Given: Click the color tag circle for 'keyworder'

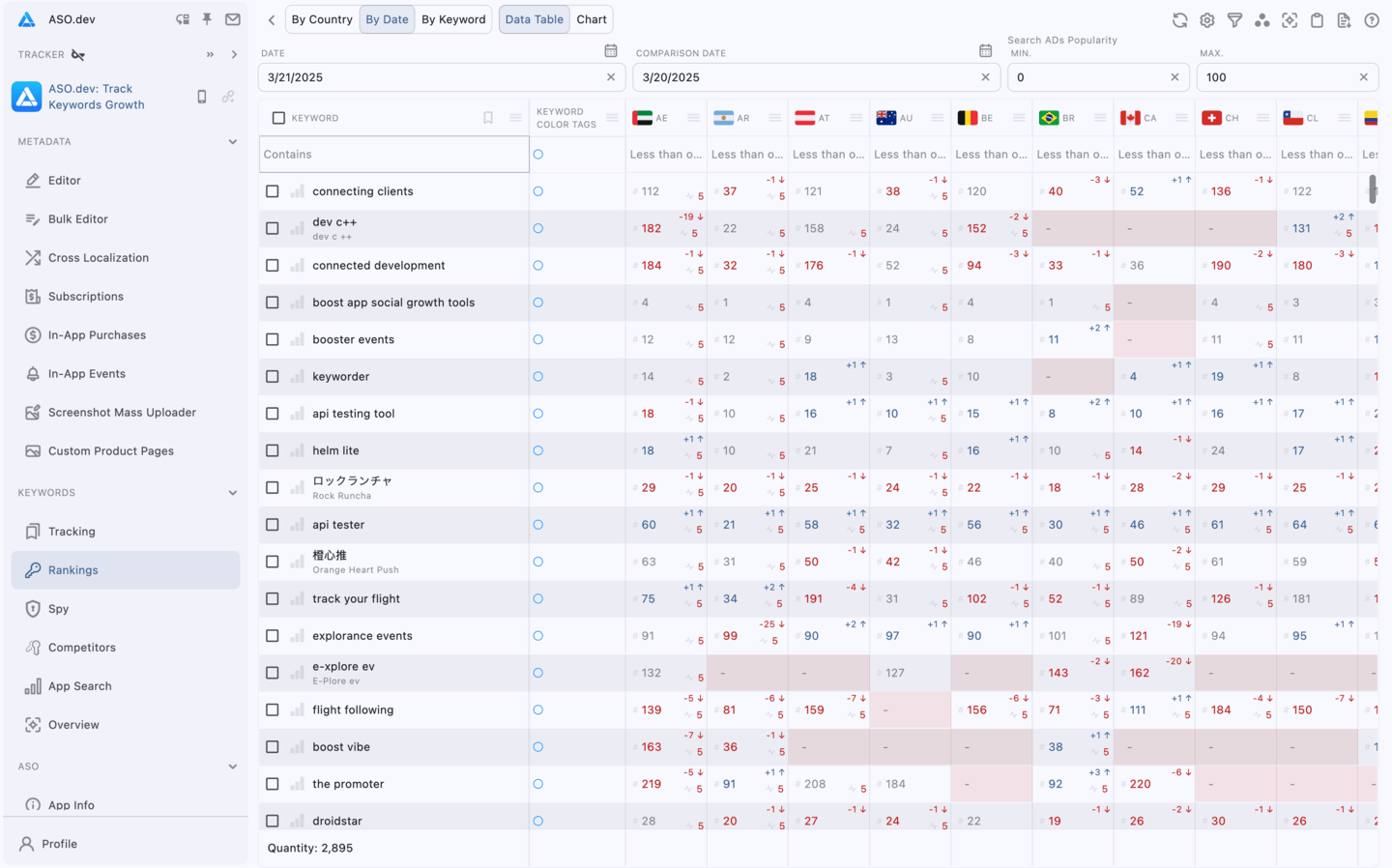Looking at the screenshot, I should [538, 377].
